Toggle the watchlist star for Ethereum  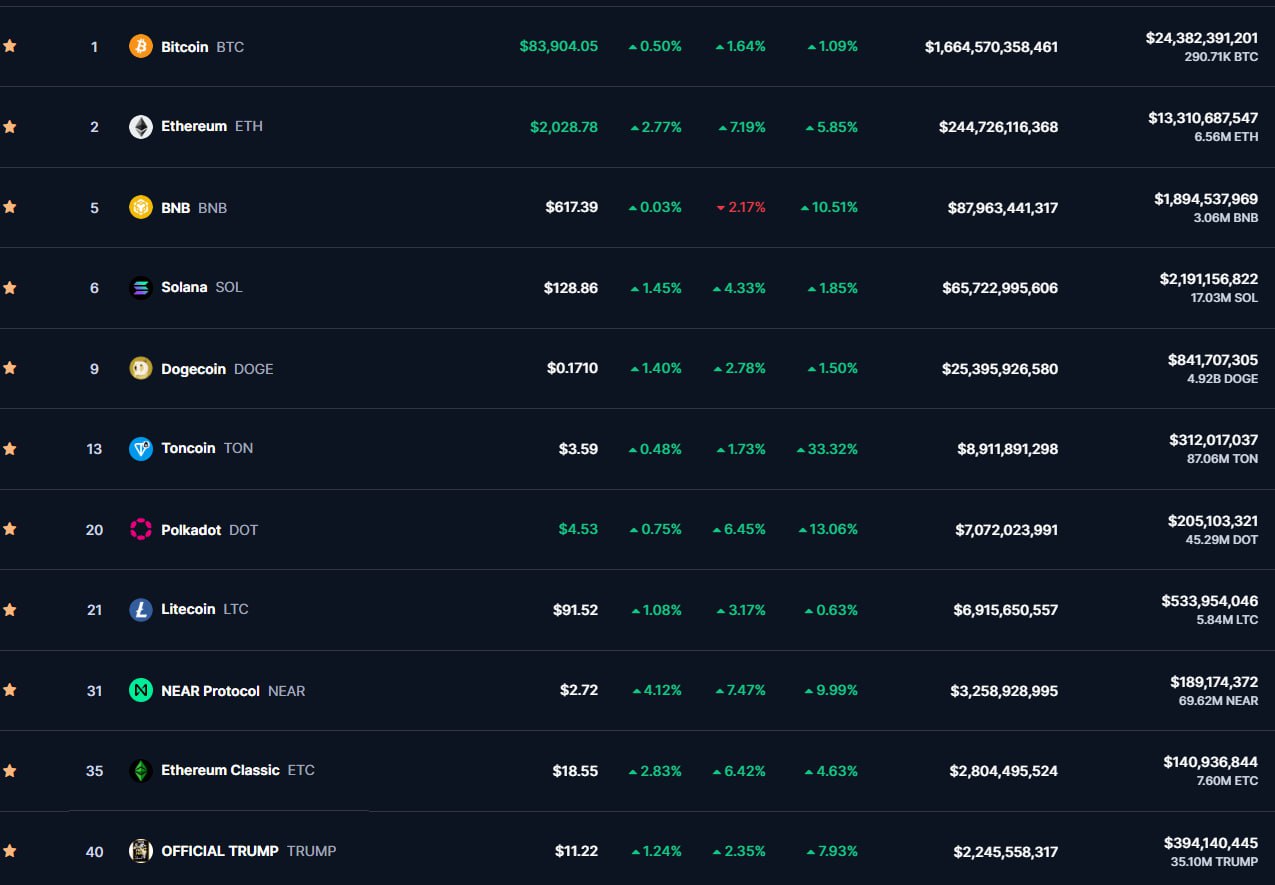(10, 126)
